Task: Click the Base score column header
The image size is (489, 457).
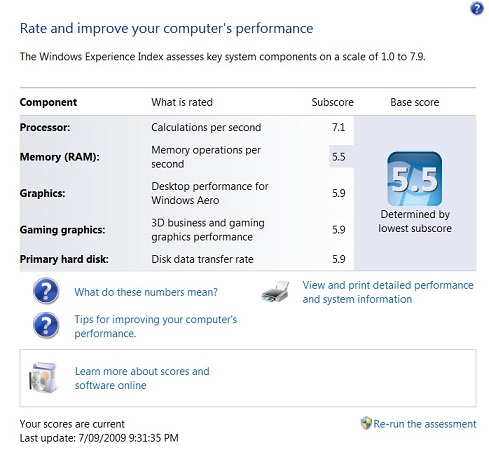Action: pos(415,102)
